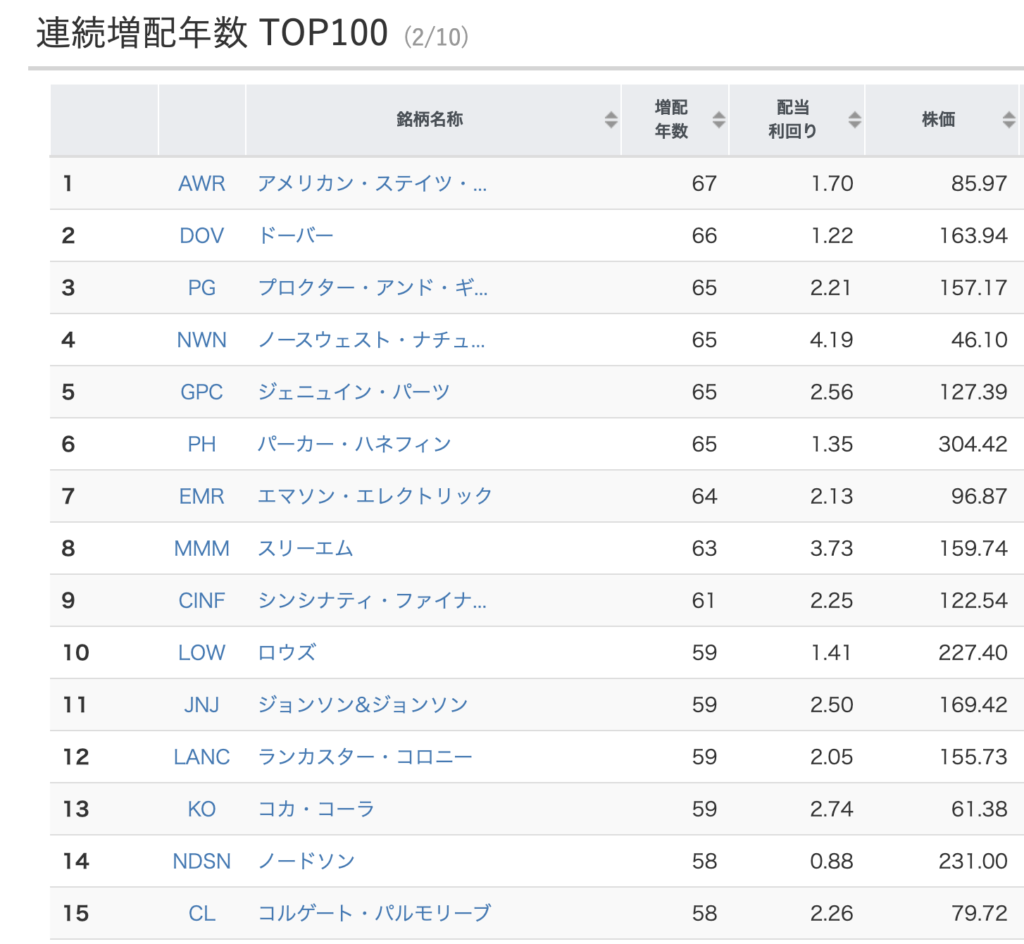Image resolution: width=1024 pixels, height=944 pixels.
Task: Sort by 配当利回り column sort arrows
Action: [854, 119]
